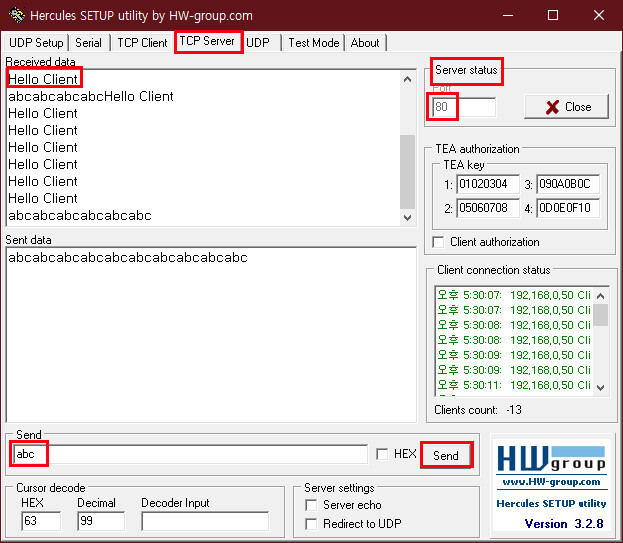This screenshot has height=543, width=623.
Task: Select the first 5:30:07 connection entry
Action: click(x=514, y=295)
